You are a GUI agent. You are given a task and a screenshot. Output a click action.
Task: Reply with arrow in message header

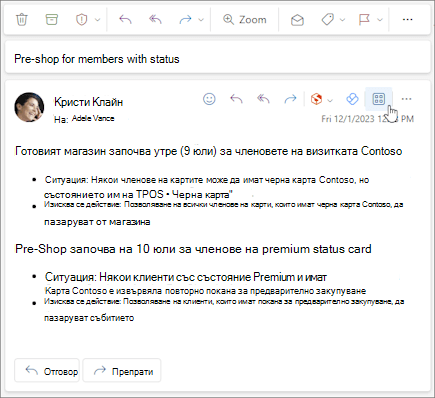coord(236,99)
